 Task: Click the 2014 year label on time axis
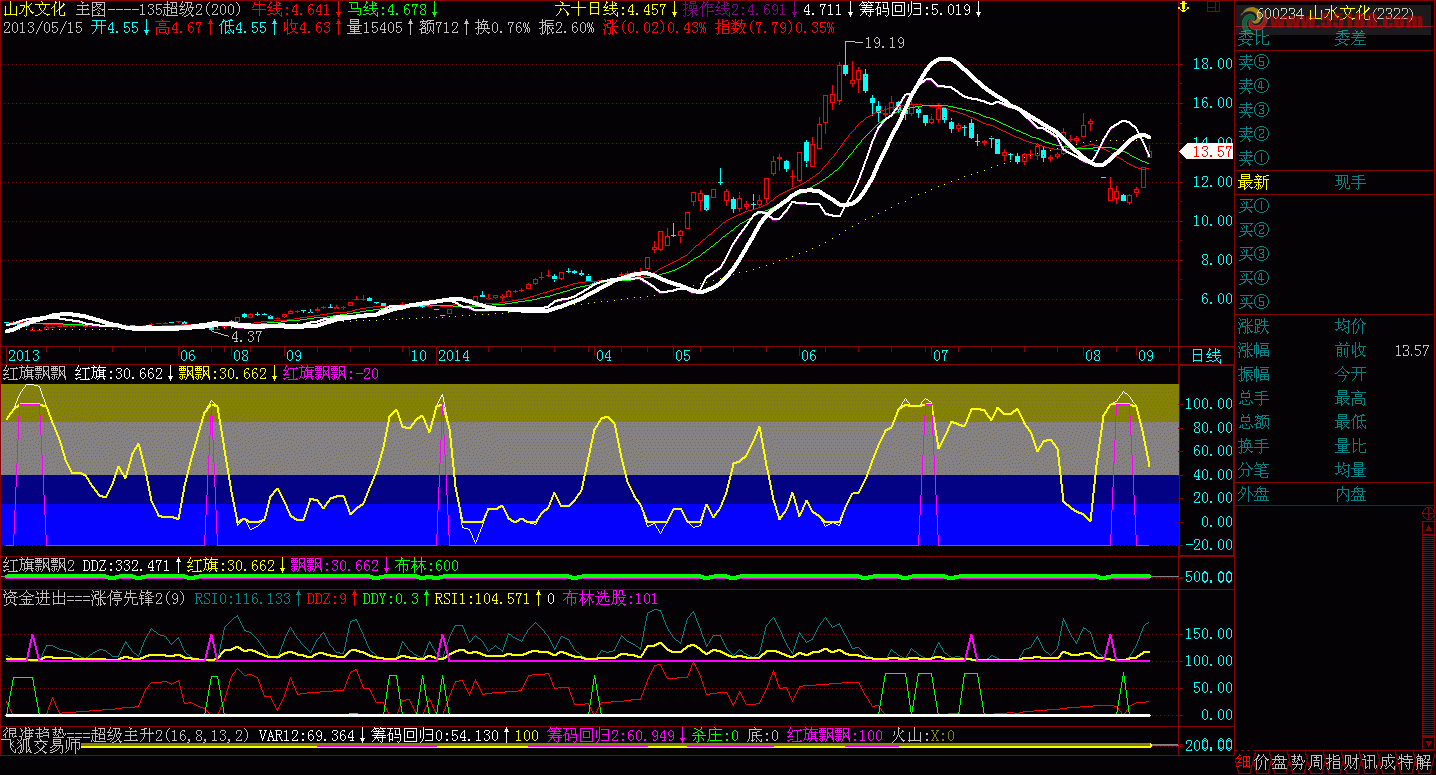453,356
